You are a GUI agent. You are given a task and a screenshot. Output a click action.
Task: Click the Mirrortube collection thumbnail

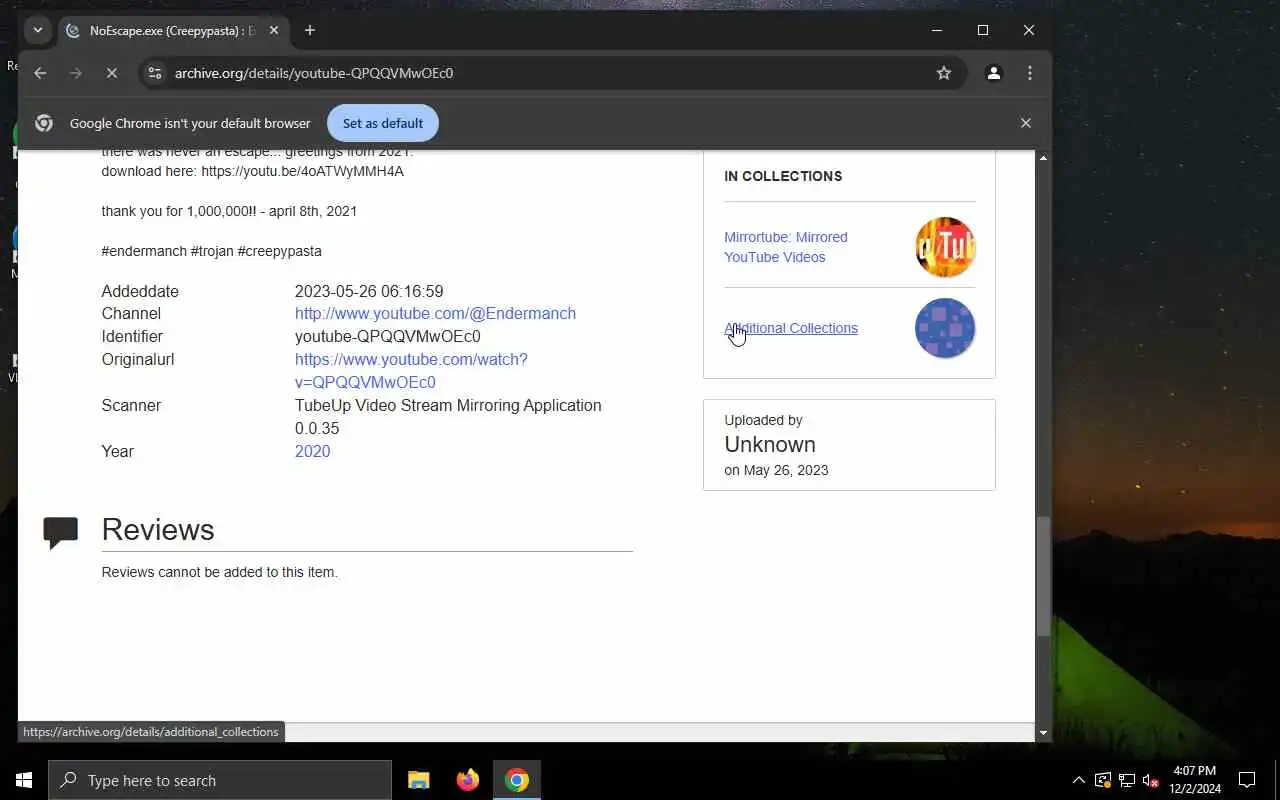coord(945,247)
